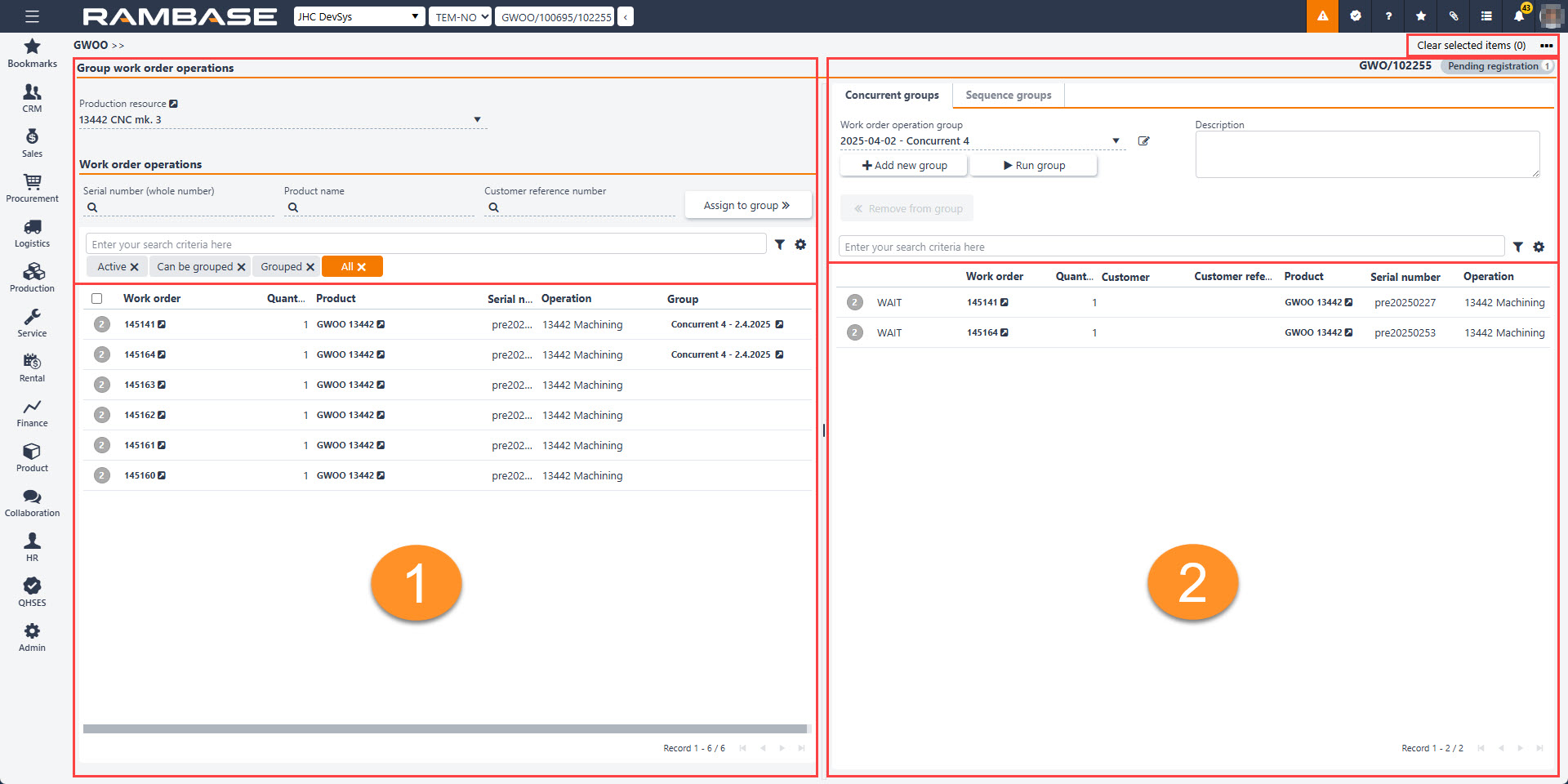Tick the select-all work orders checkbox
This screenshot has height=784, width=1568.
click(97, 299)
